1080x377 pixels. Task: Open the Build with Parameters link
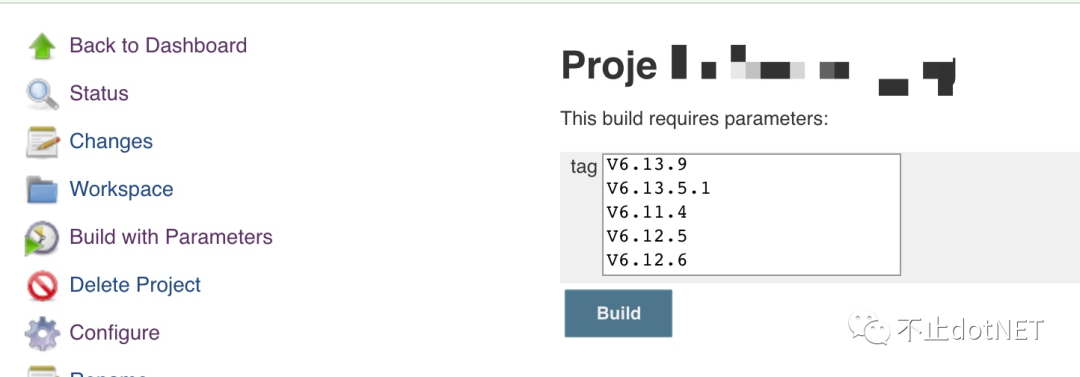pyautogui.click(x=171, y=236)
